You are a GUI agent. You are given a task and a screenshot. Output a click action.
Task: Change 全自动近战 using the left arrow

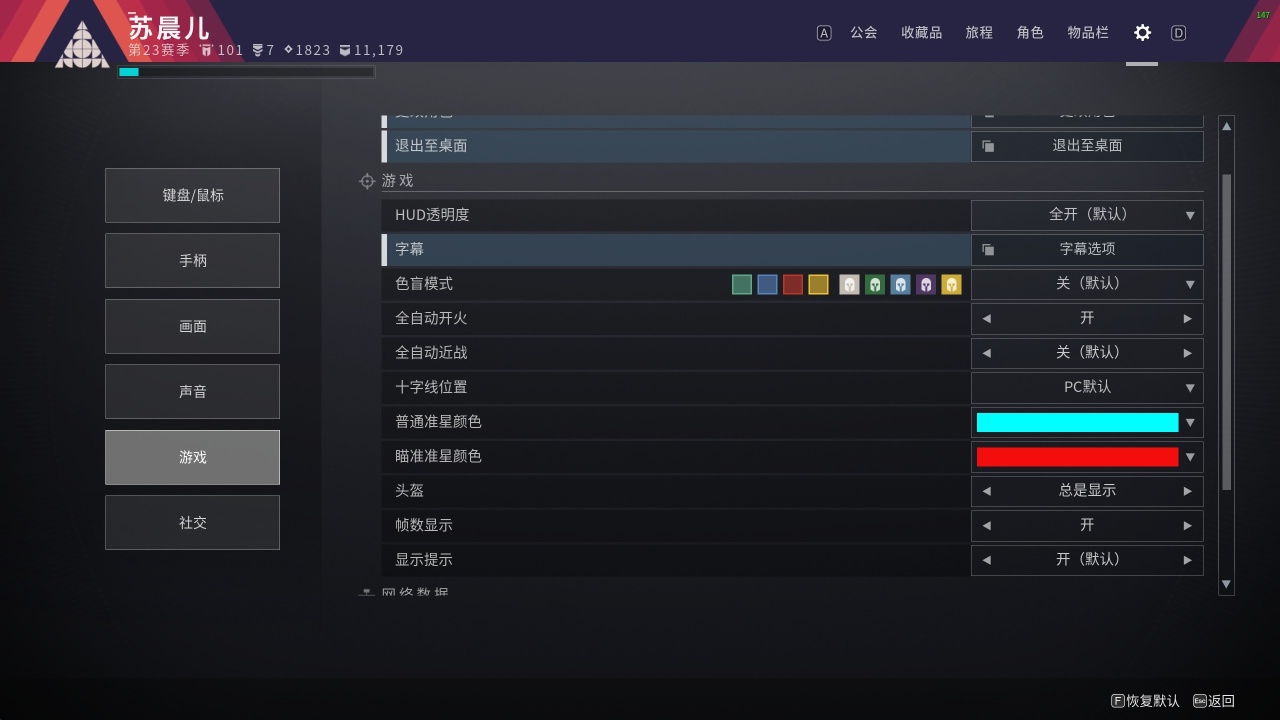click(x=986, y=353)
